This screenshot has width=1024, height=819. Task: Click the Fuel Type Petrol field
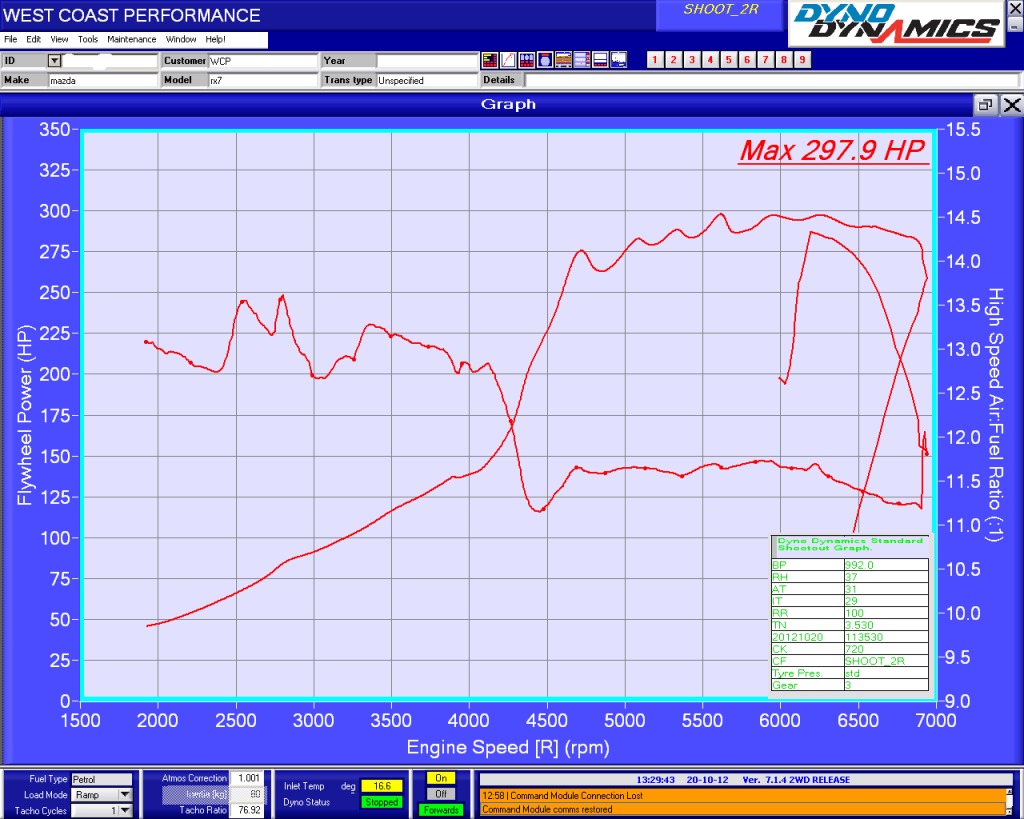(x=101, y=779)
